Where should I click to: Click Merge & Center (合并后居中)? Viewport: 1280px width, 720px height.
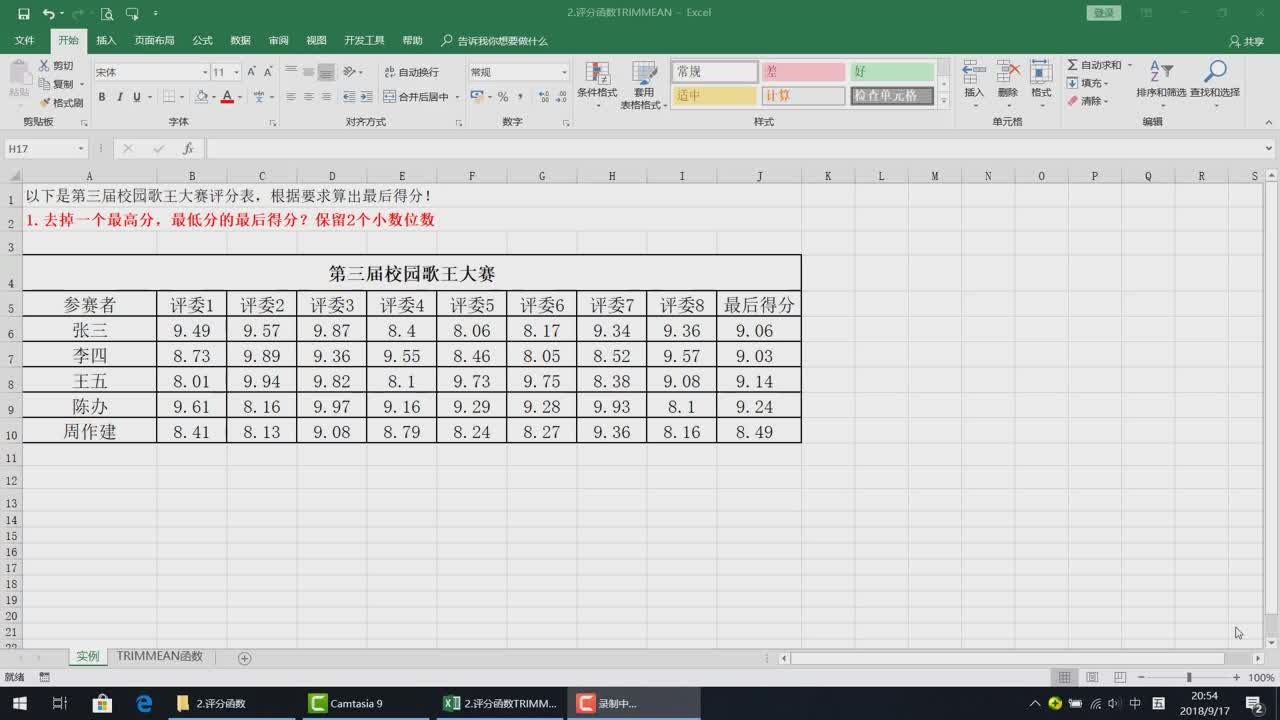coord(417,97)
